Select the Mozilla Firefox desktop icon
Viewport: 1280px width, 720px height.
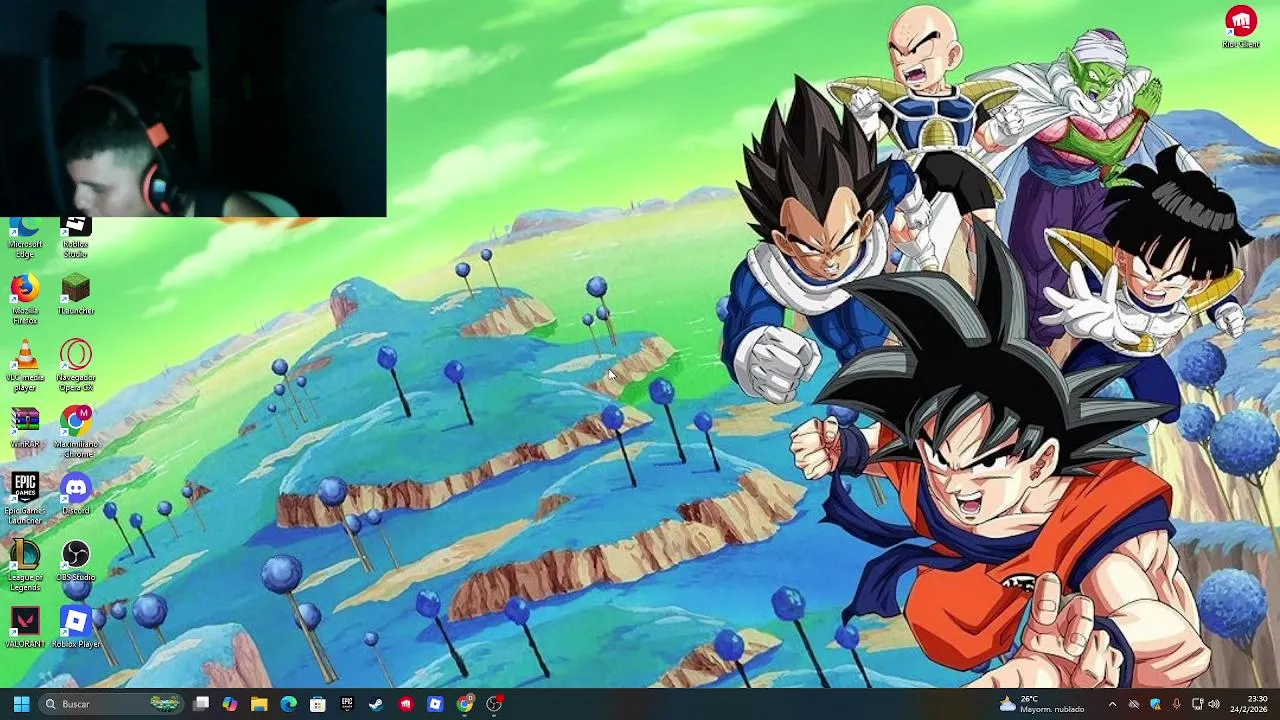tap(25, 300)
